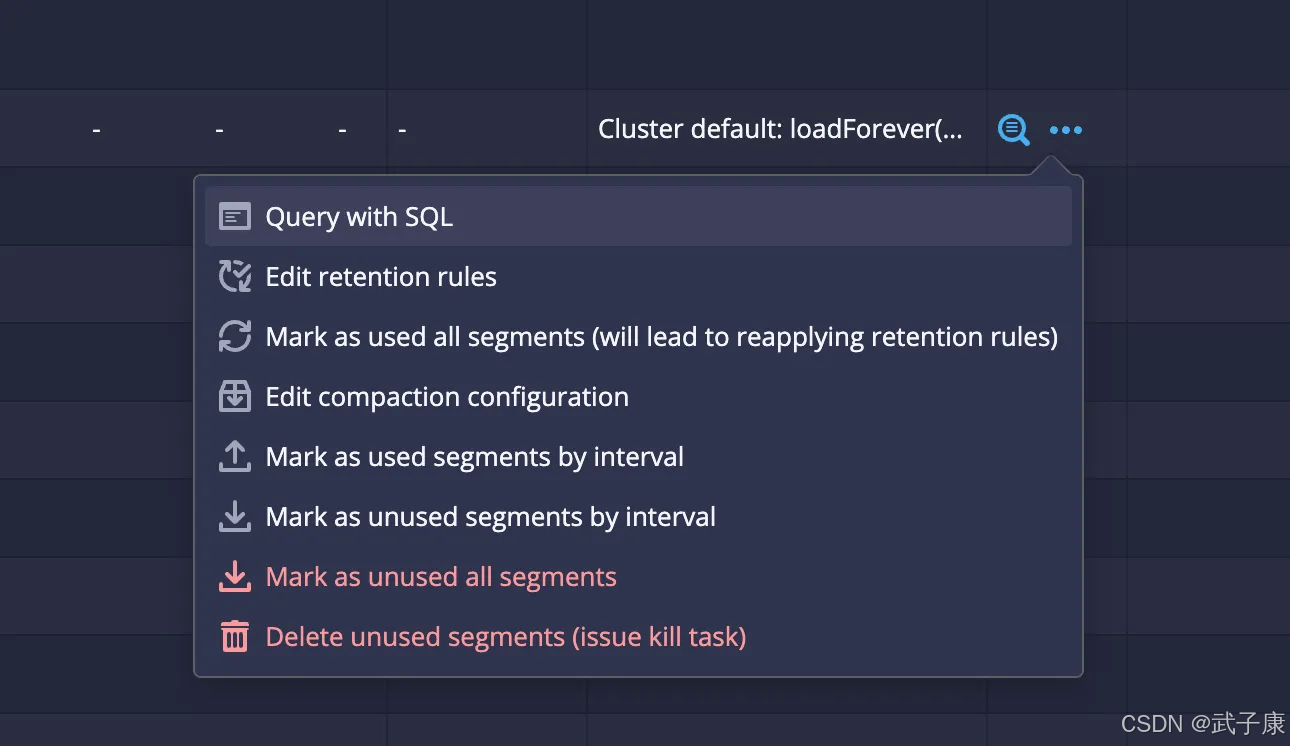Select Delete unused segments (issue kill task)
This screenshot has height=746, width=1290.
coord(506,637)
